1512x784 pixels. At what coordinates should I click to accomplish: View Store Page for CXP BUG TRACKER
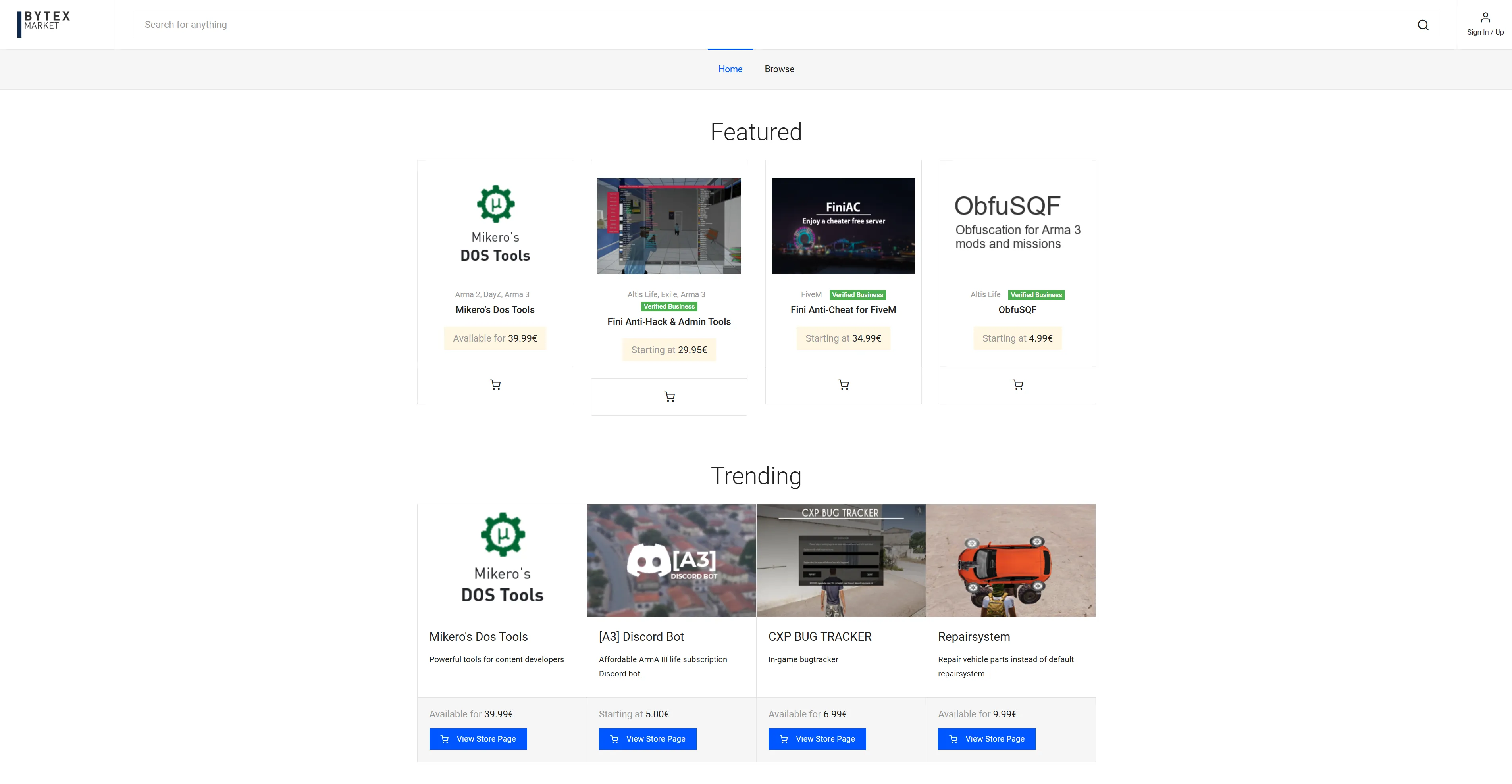coord(817,739)
